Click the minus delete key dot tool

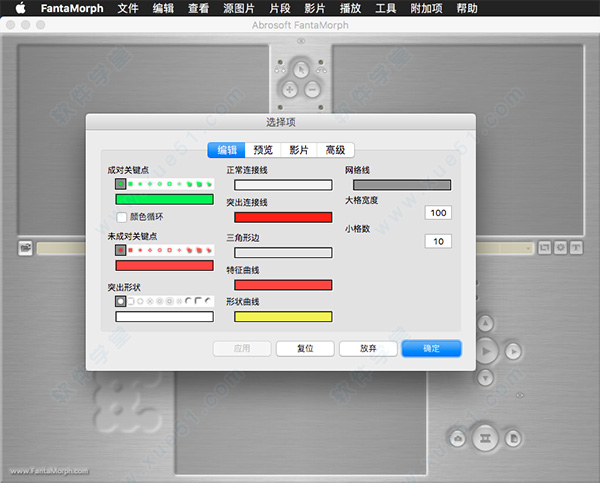[x=312, y=90]
